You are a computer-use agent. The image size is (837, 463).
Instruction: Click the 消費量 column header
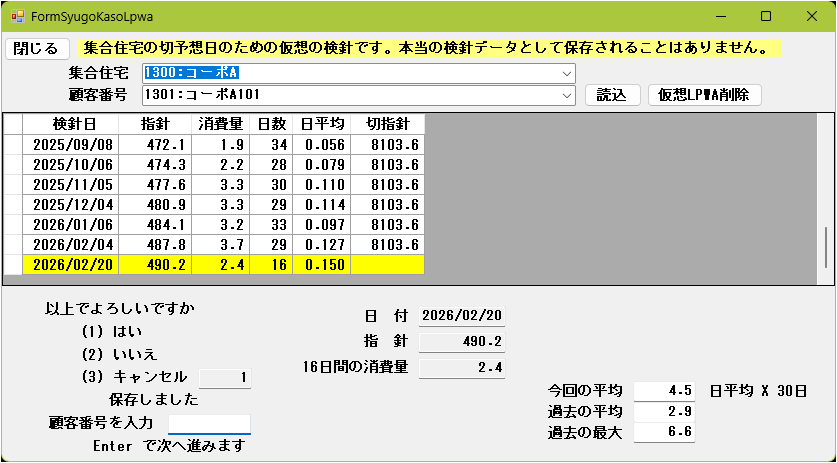(221, 124)
